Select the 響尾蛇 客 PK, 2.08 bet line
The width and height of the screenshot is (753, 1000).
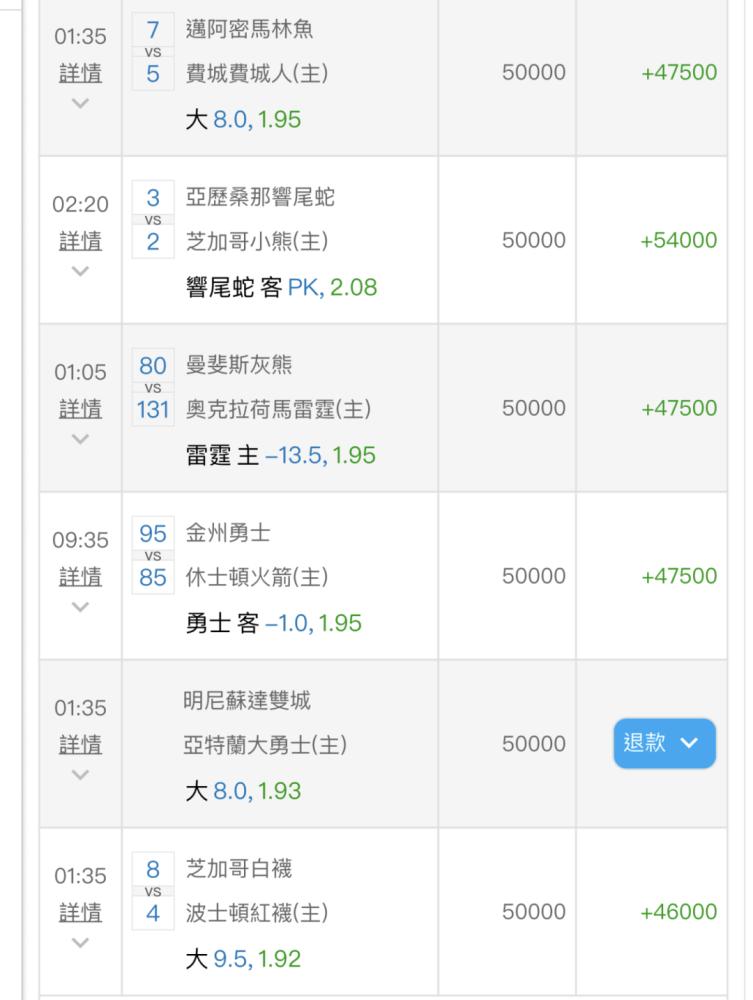coord(281,288)
